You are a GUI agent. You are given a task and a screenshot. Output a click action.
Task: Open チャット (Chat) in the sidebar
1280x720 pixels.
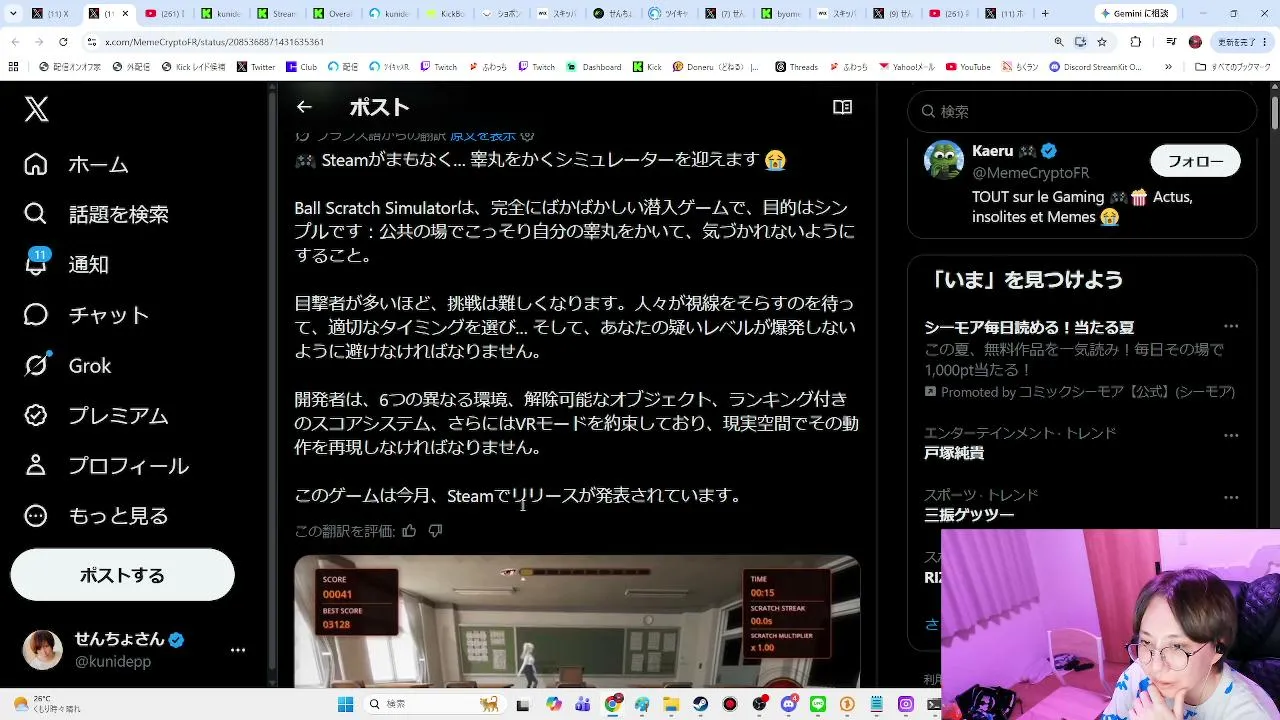click(86, 315)
